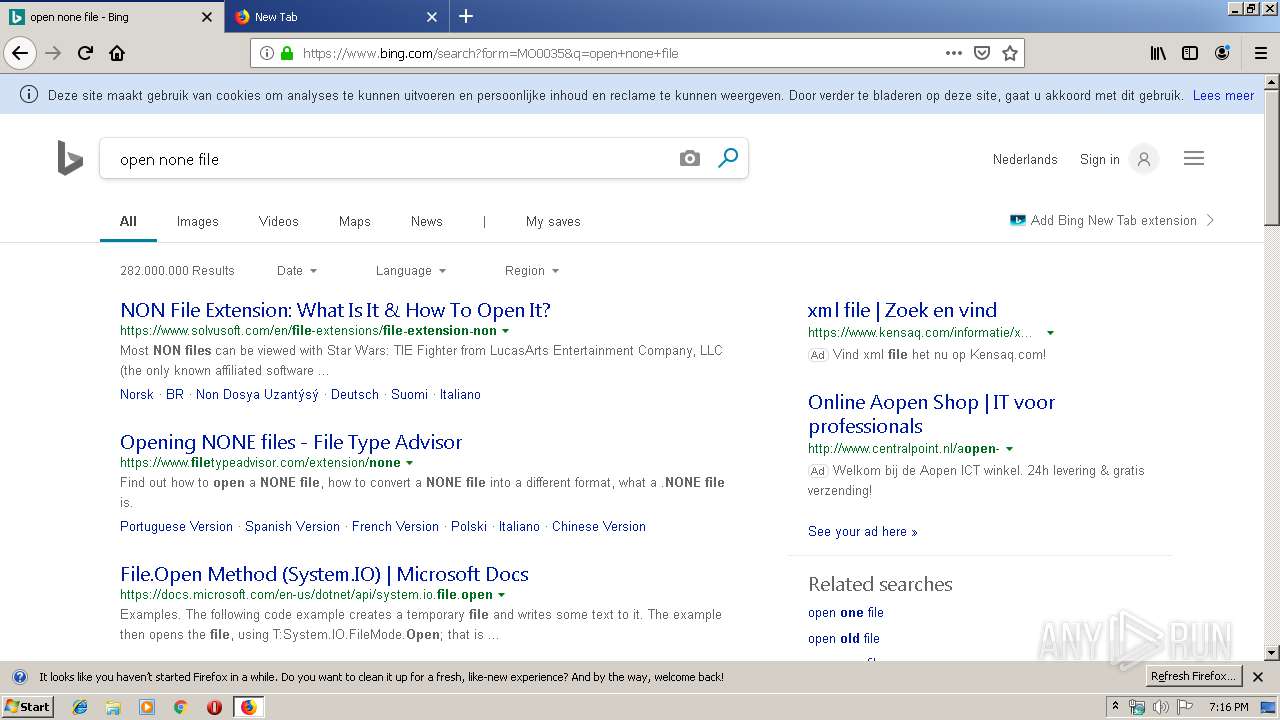The height and width of the screenshot is (720, 1280).
Task: Go back using the Firefox back arrow
Action: (20, 53)
